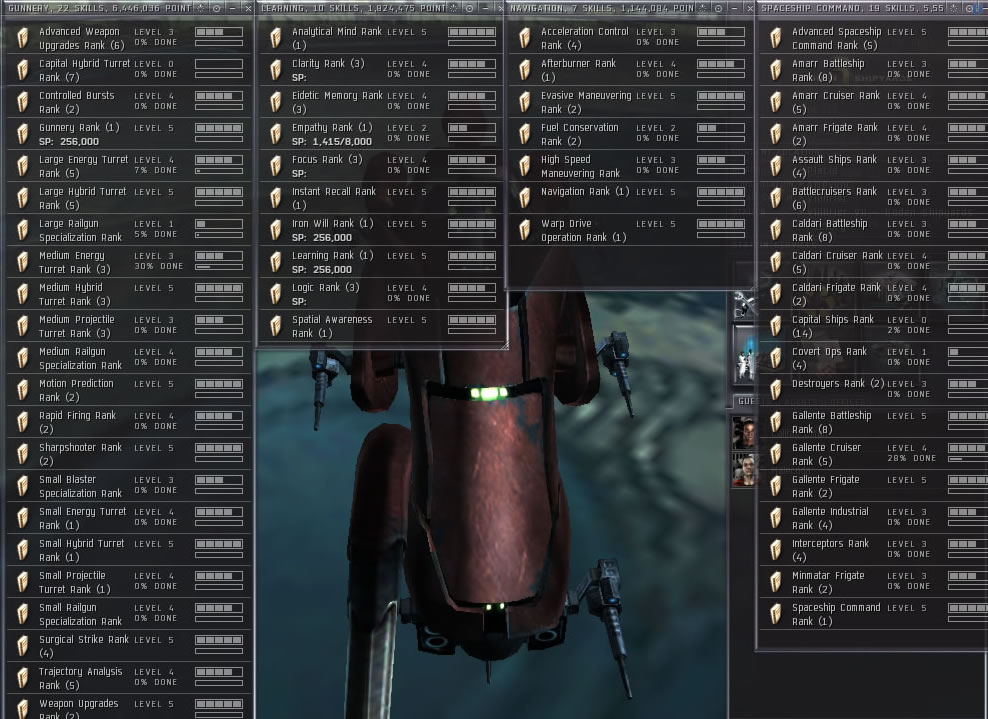The height and width of the screenshot is (719, 988).
Task: Select the Advanced Weapon Upgrades Rank (6) row
Action: click(129, 38)
